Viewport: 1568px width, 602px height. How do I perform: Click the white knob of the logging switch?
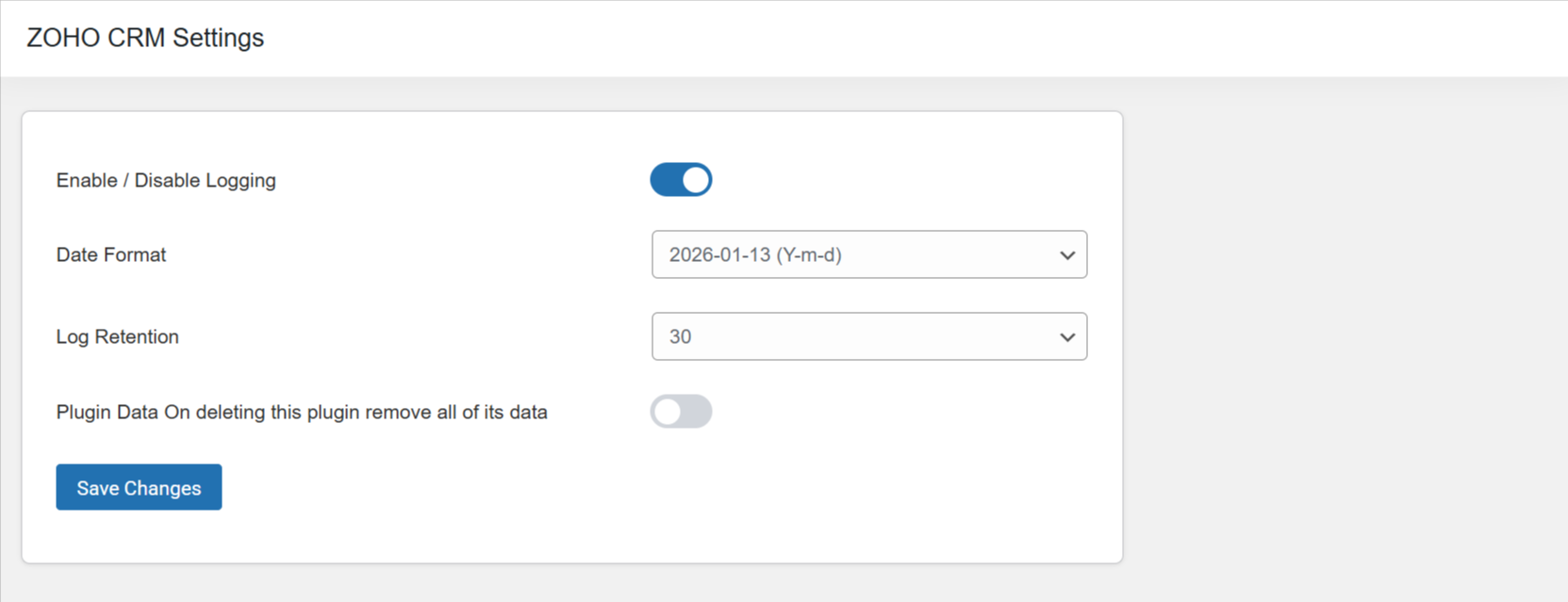696,180
